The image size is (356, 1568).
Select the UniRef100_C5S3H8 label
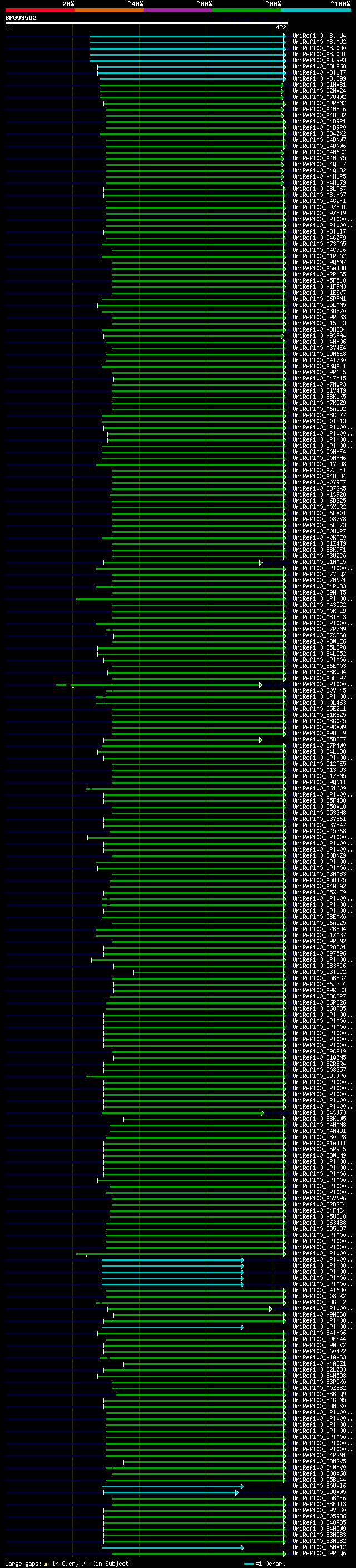(x=319, y=813)
